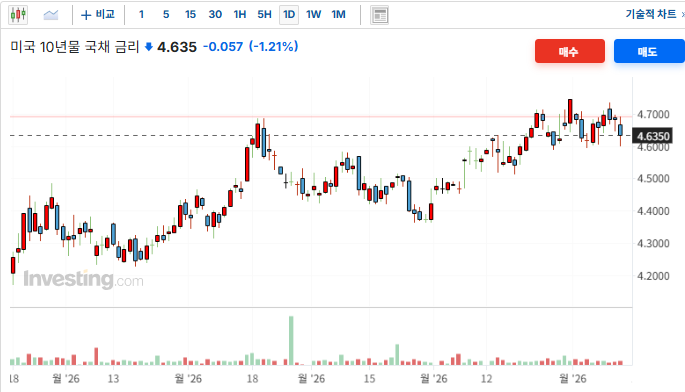Image resolution: width=685 pixels, height=392 pixels.
Task: Click the 4.2000 price axis label
Action: click(x=653, y=276)
